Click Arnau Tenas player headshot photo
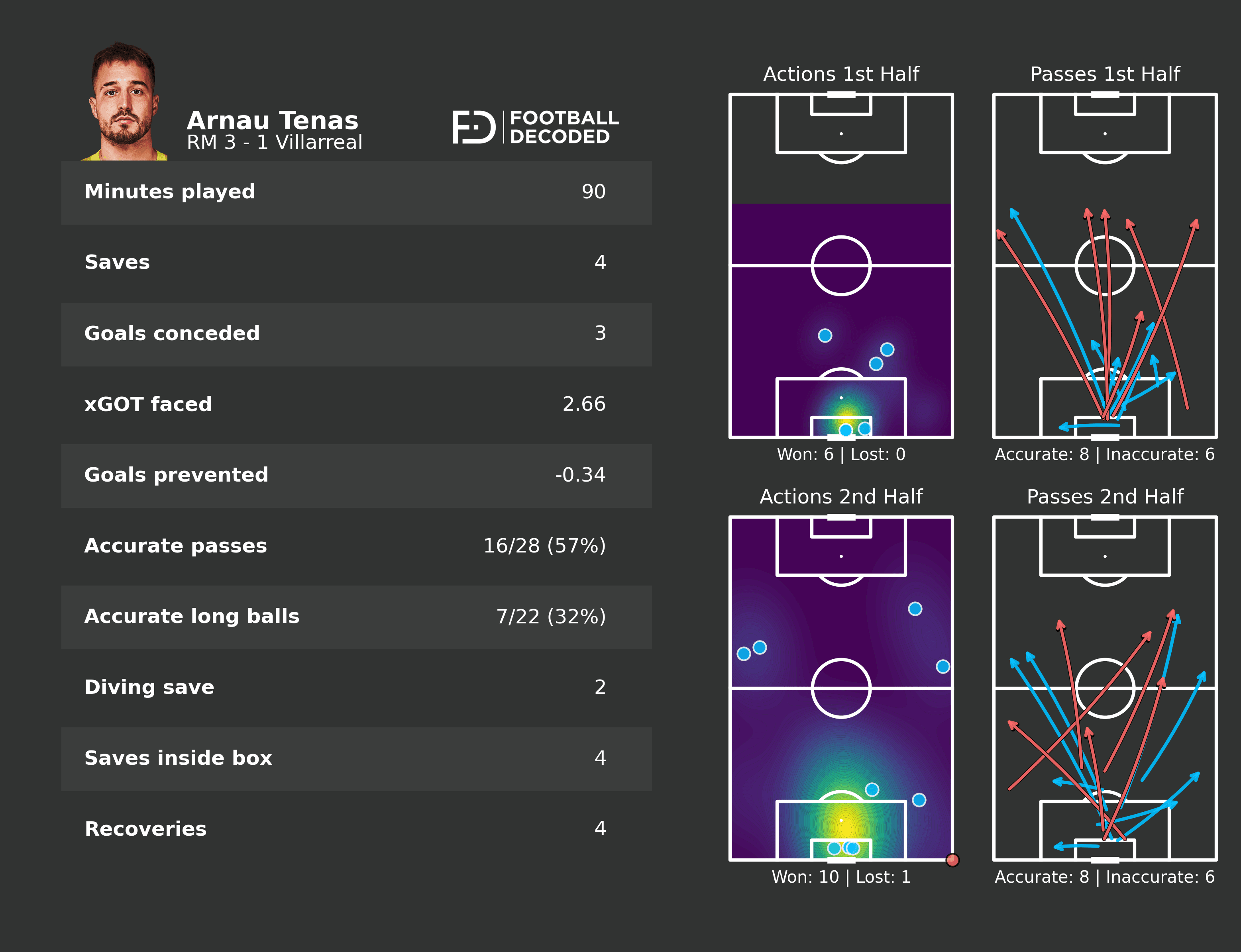Image resolution: width=1241 pixels, height=952 pixels. pyautogui.click(x=124, y=102)
